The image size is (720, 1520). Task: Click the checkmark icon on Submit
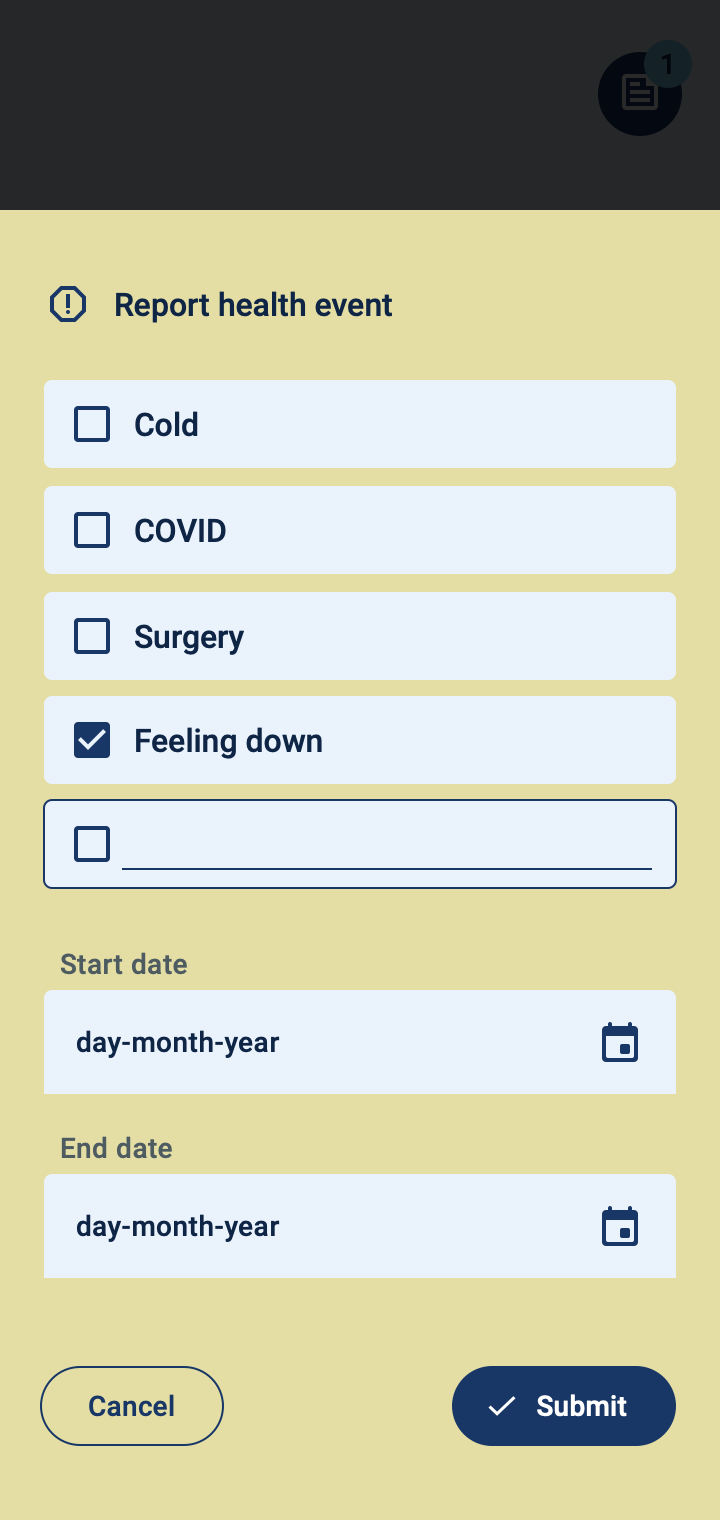pos(501,1406)
